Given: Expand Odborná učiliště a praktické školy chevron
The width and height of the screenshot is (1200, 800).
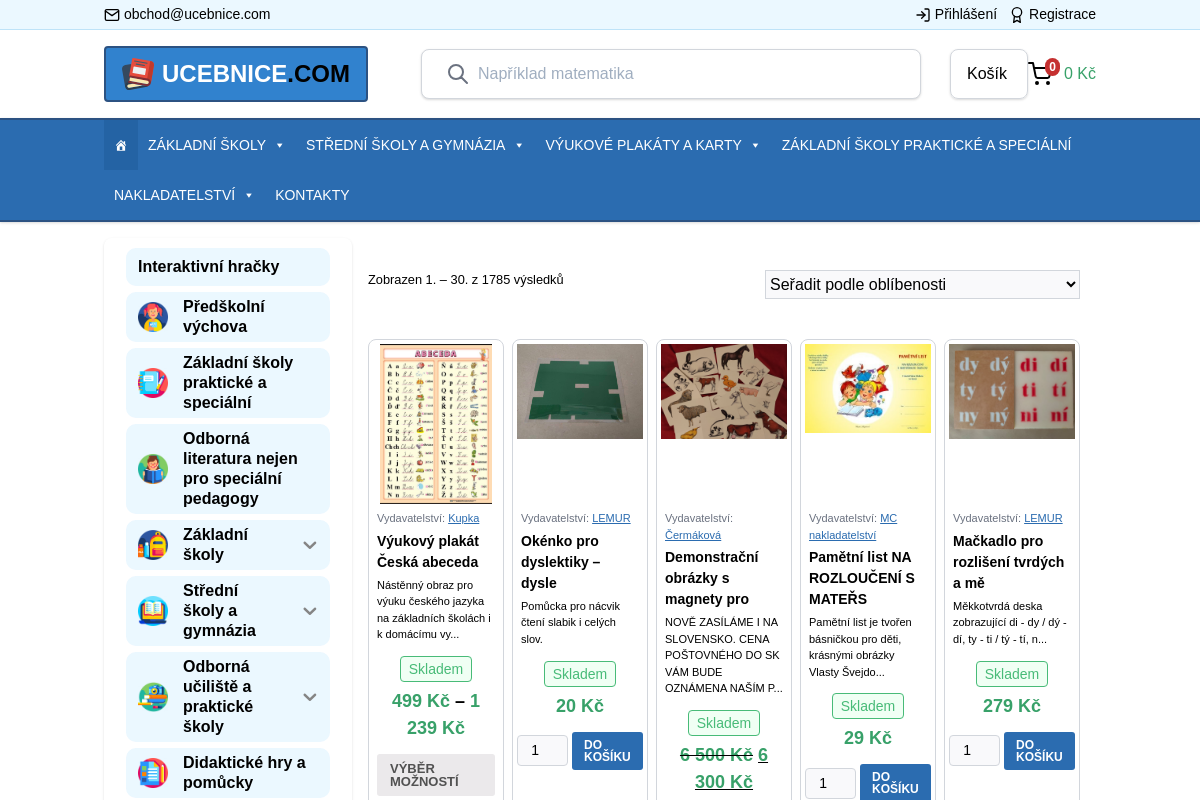Looking at the screenshot, I should coord(310,697).
